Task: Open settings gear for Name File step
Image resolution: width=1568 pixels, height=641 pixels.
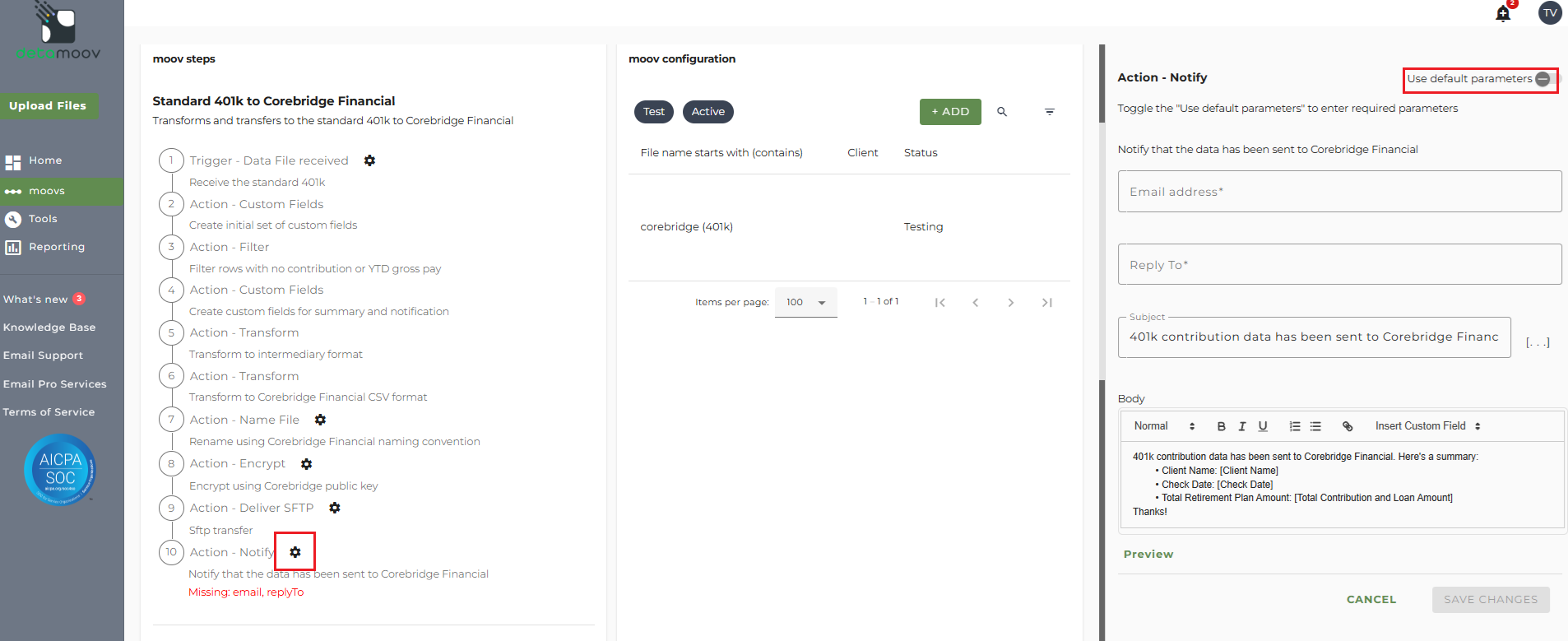Action: (x=321, y=420)
